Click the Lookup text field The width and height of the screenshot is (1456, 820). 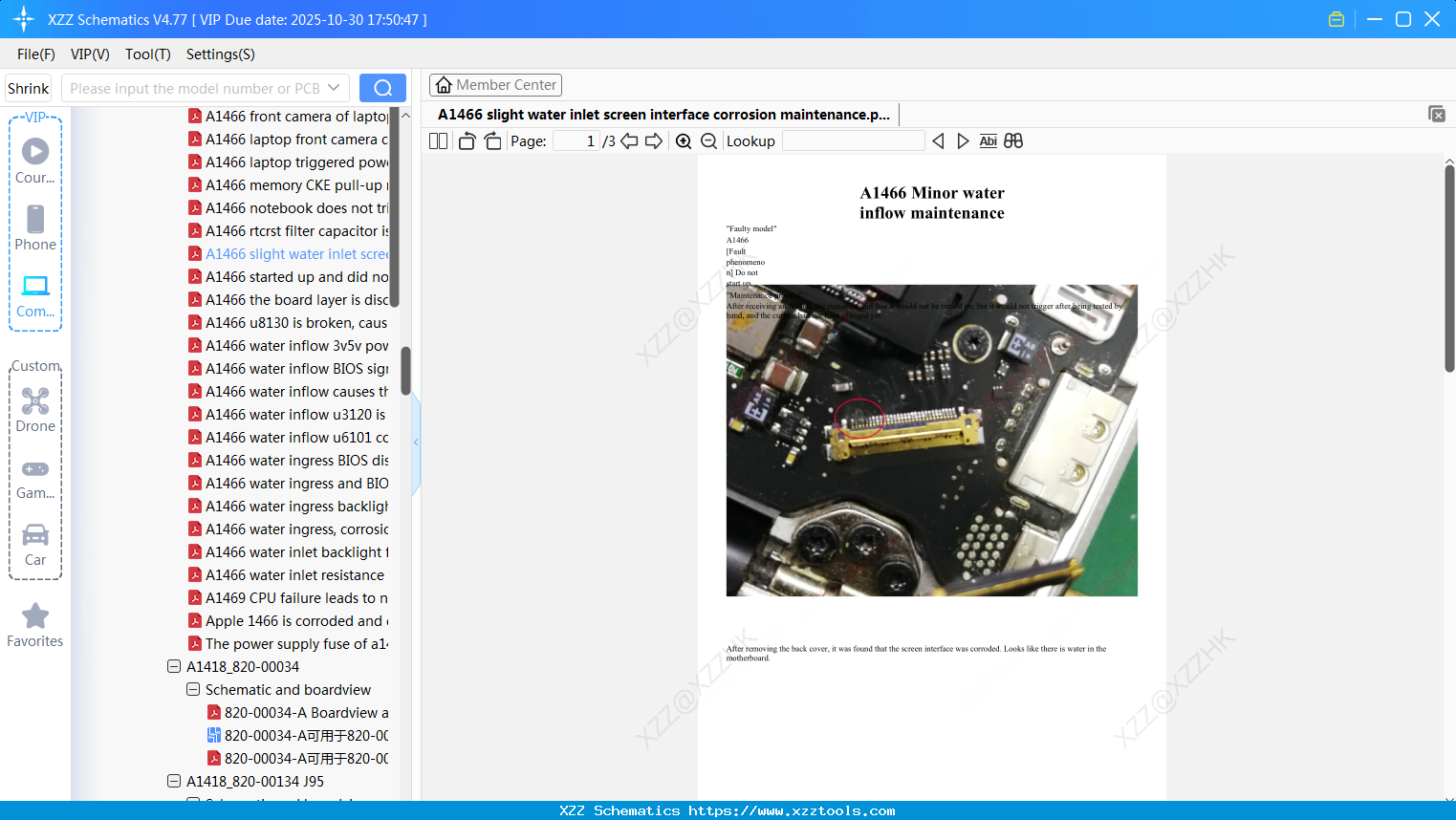click(854, 140)
